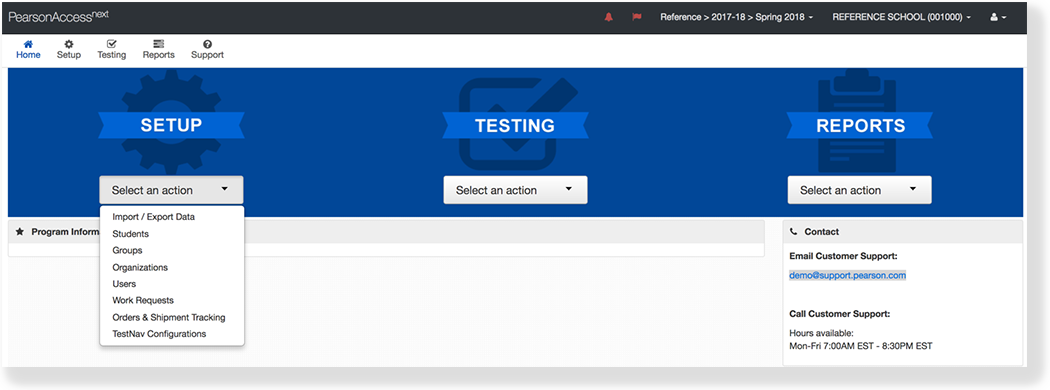
Task: Expand the Reference > 2017-18 > Spring 2018 selector
Action: click(x=737, y=17)
